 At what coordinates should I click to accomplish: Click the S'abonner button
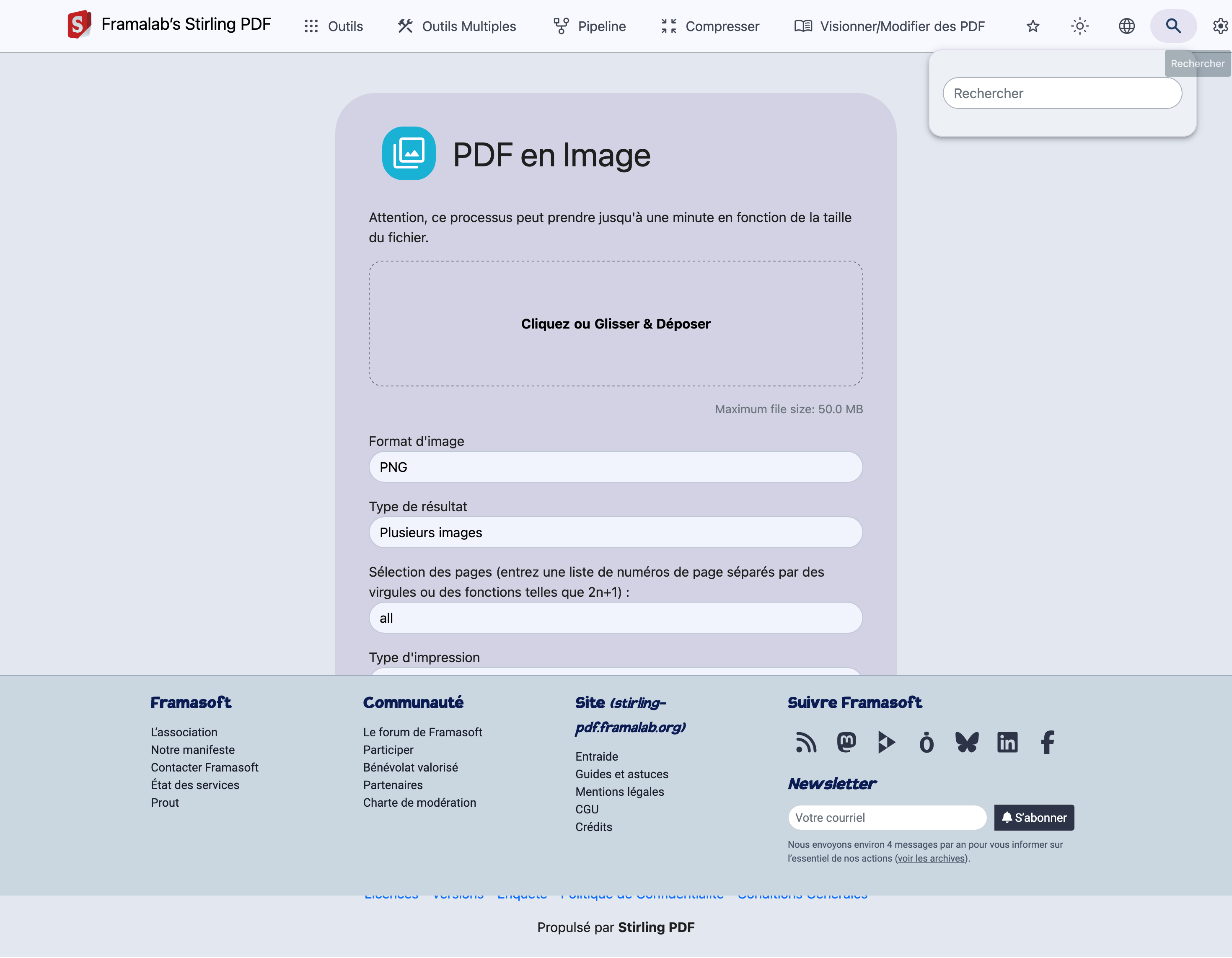tap(1034, 818)
